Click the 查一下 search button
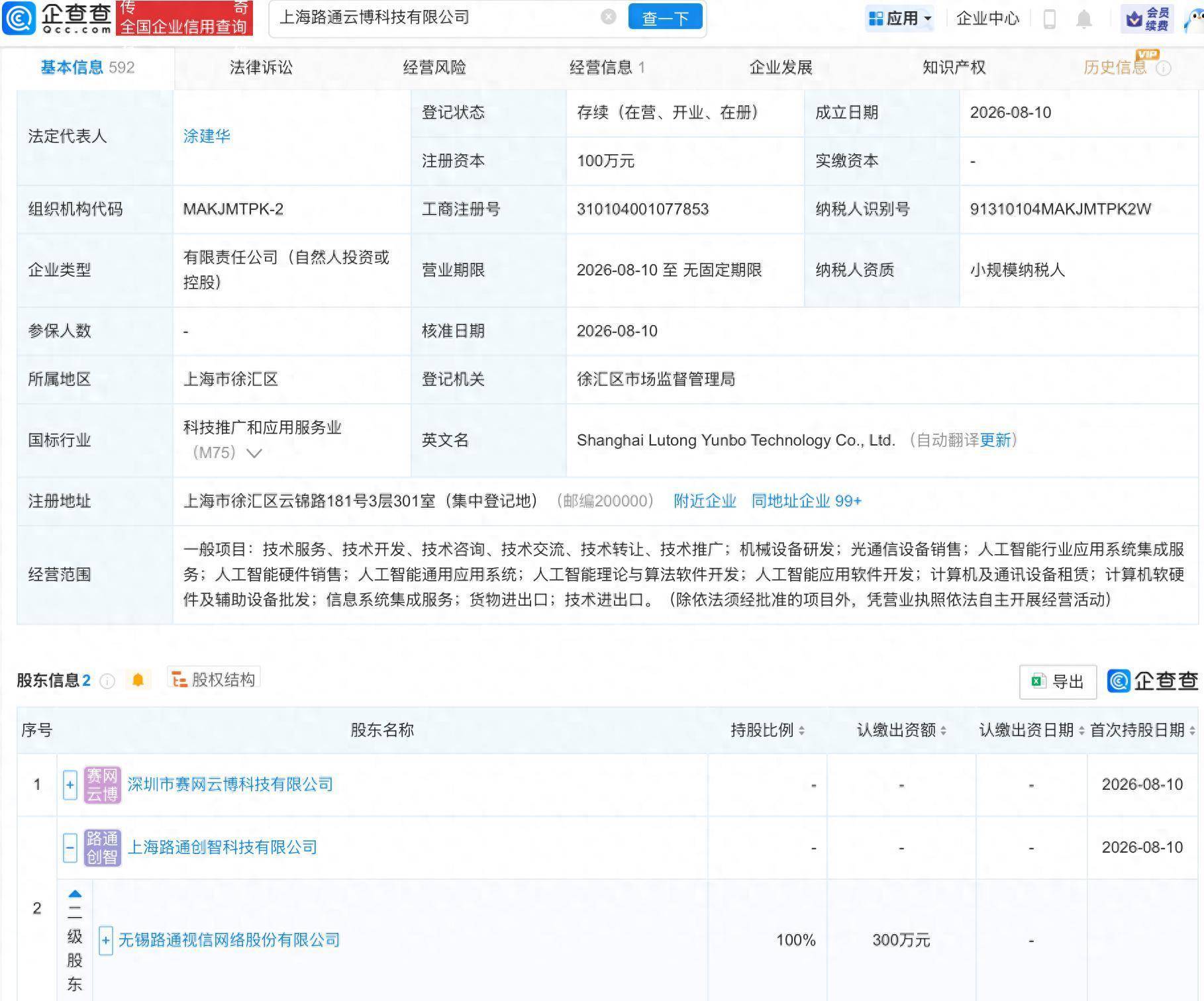1204x1001 pixels. (x=666, y=18)
